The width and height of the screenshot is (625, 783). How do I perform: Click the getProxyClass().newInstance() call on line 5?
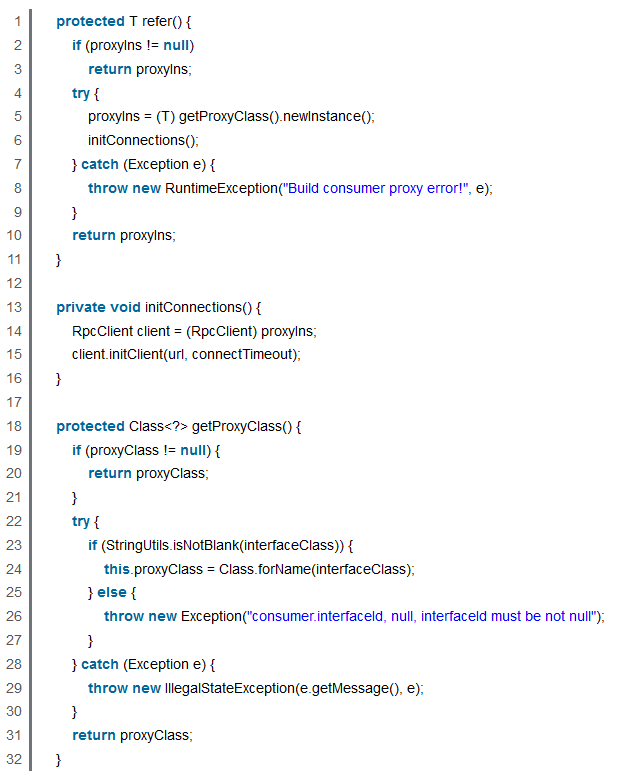tap(275, 116)
